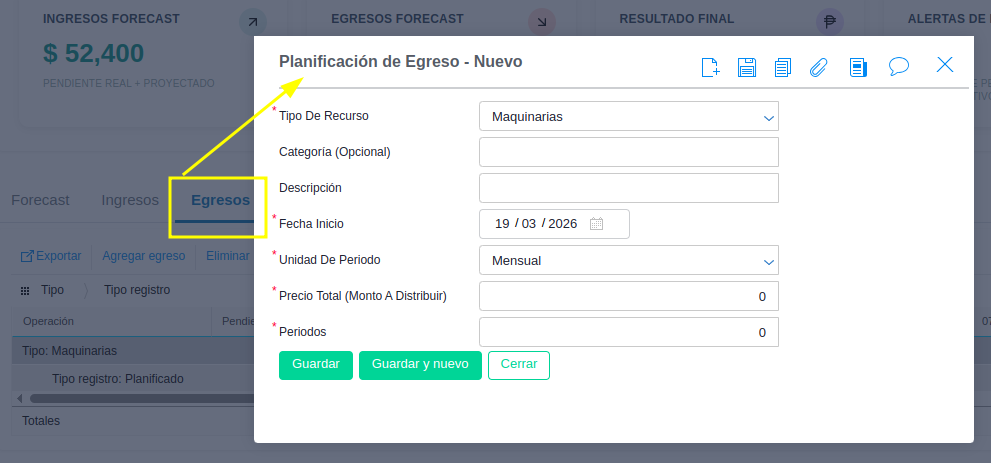
Task: Close the Planificación de Egreso dialog
Action: 945,65
